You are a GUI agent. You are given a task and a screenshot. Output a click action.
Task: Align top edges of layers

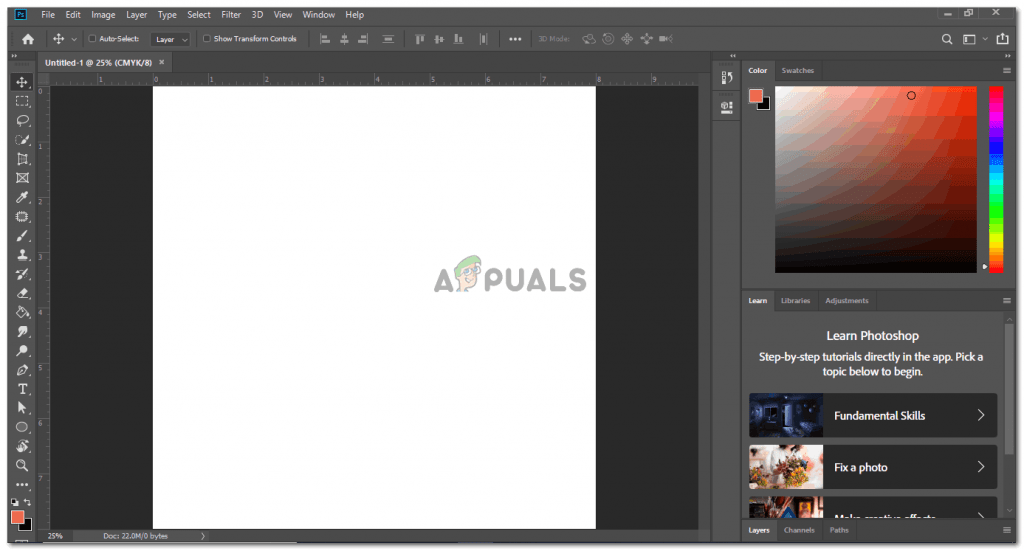tap(420, 39)
